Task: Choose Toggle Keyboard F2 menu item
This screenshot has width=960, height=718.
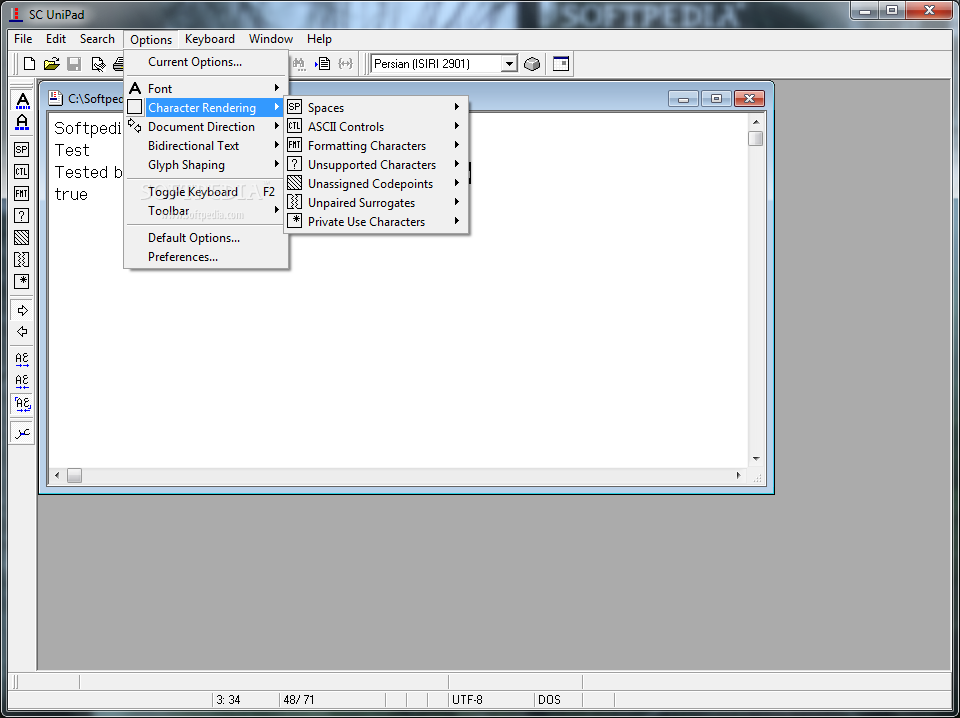Action: point(206,192)
